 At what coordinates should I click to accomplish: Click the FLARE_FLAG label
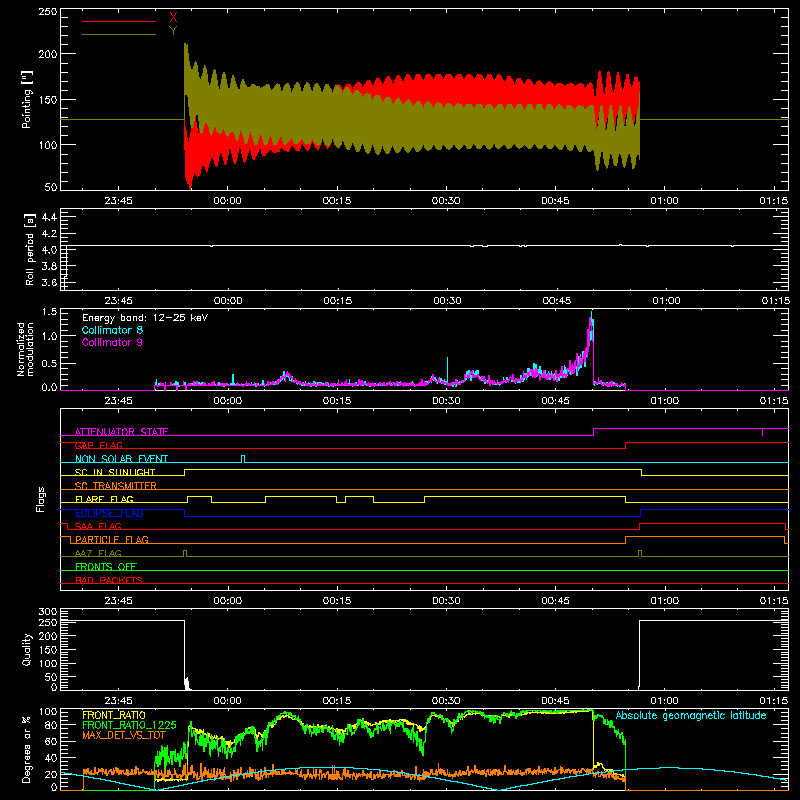click(104, 499)
